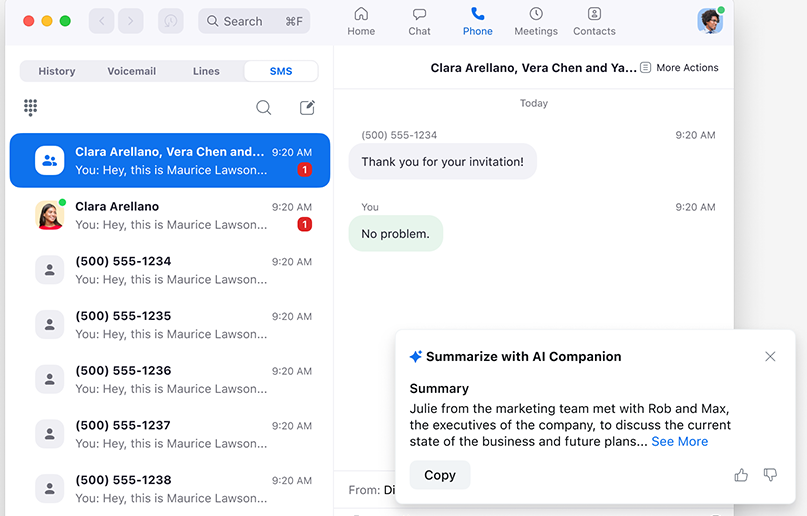Open profile avatar menu
This screenshot has height=516, width=807.
pyautogui.click(x=710, y=21)
